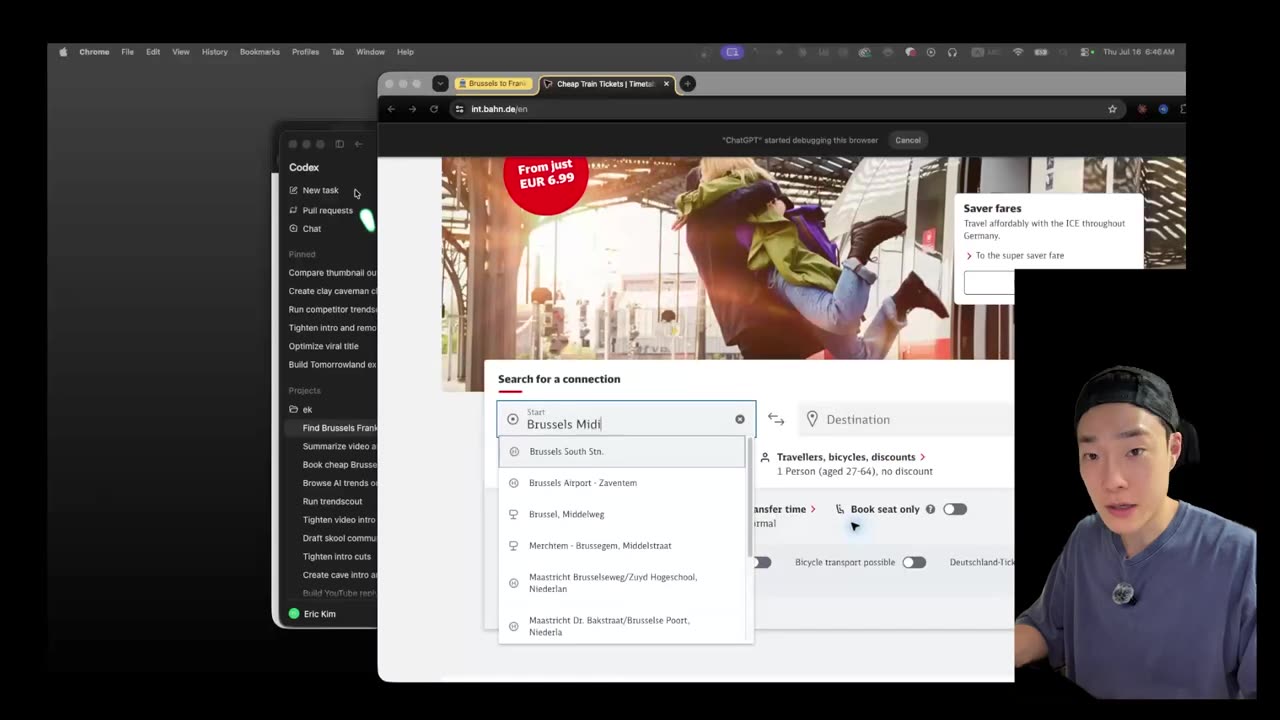1280x720 pixels.
Task: Open Chrome tab search dropdown
Action: tap(440, 84)
